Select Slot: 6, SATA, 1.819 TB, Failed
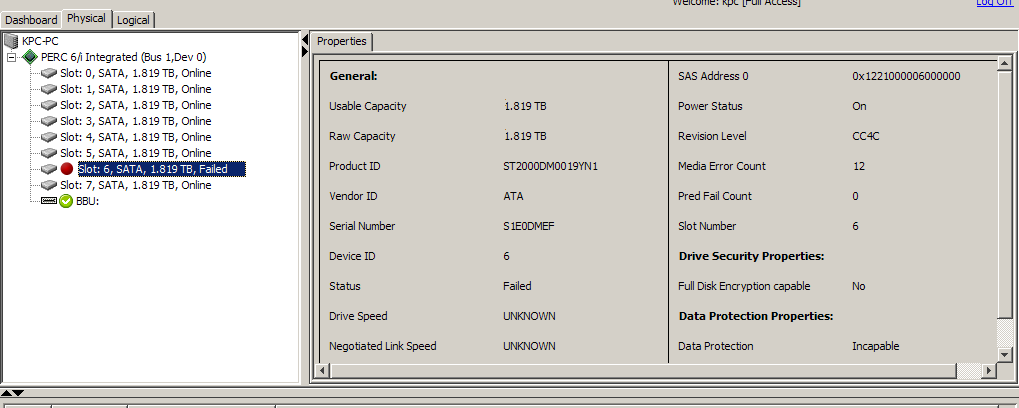 click(161, 169)
